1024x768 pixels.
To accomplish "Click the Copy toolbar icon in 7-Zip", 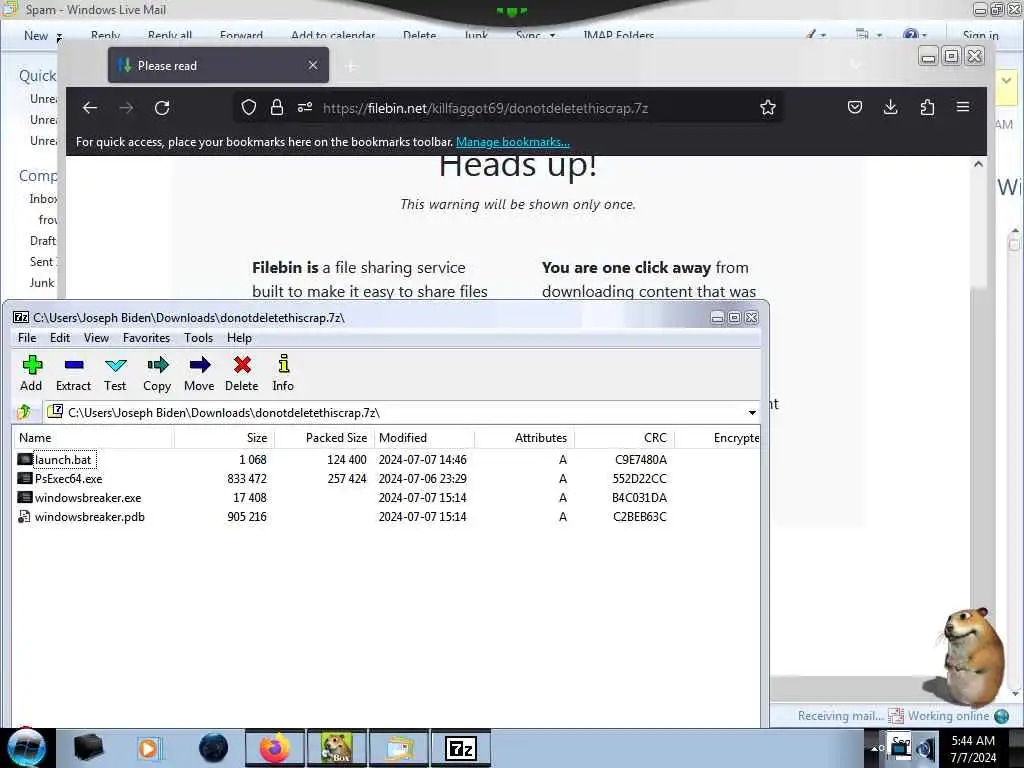I will click(157, 373).
